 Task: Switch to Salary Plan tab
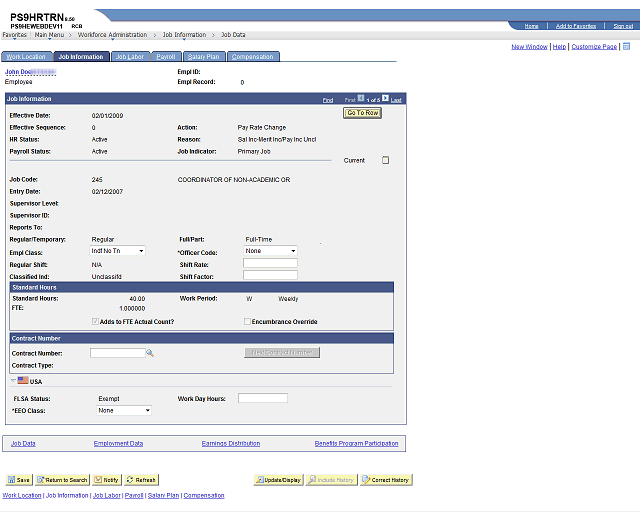point(204,57)
